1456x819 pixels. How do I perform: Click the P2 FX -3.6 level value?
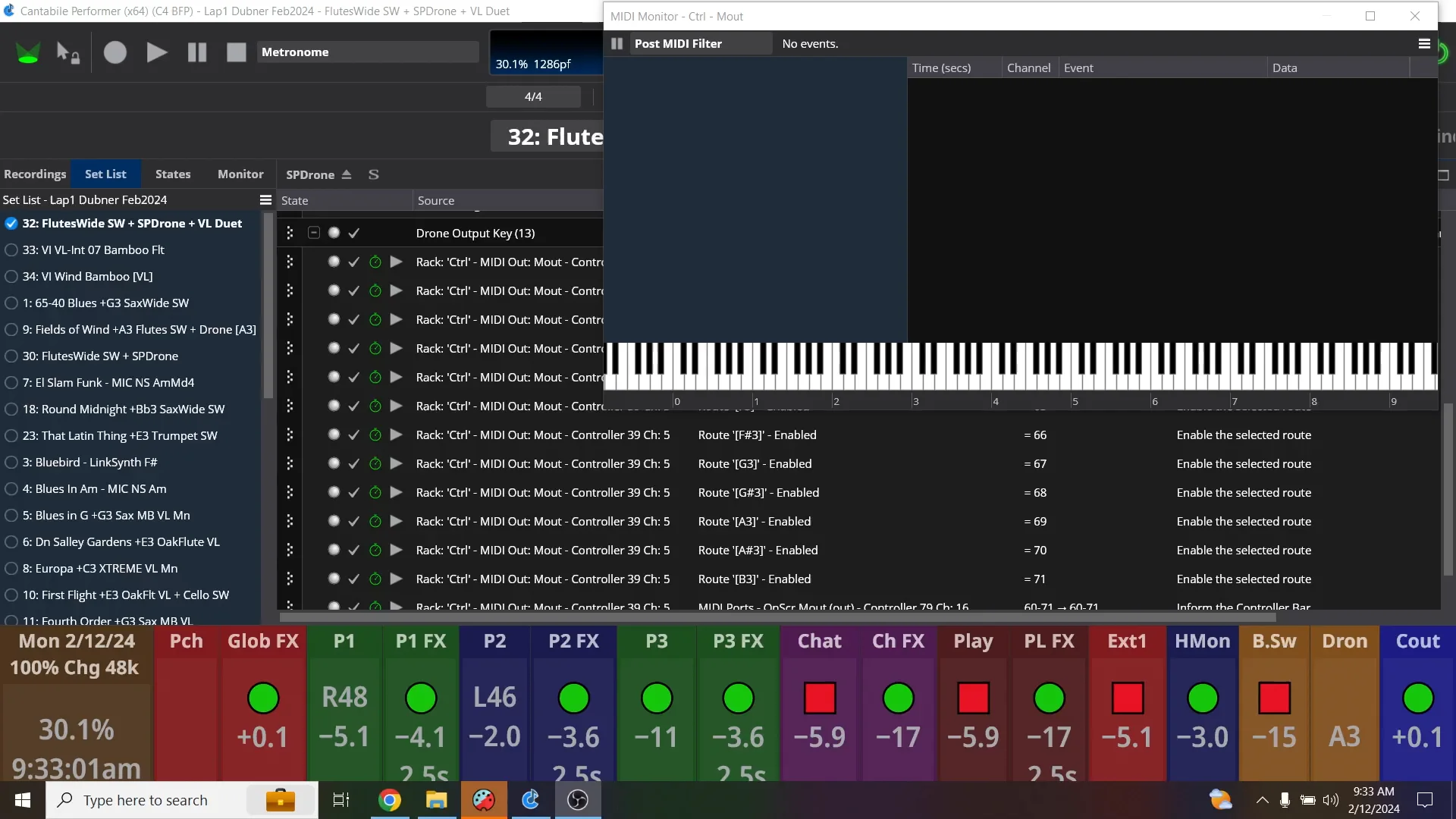pos(573,736)
